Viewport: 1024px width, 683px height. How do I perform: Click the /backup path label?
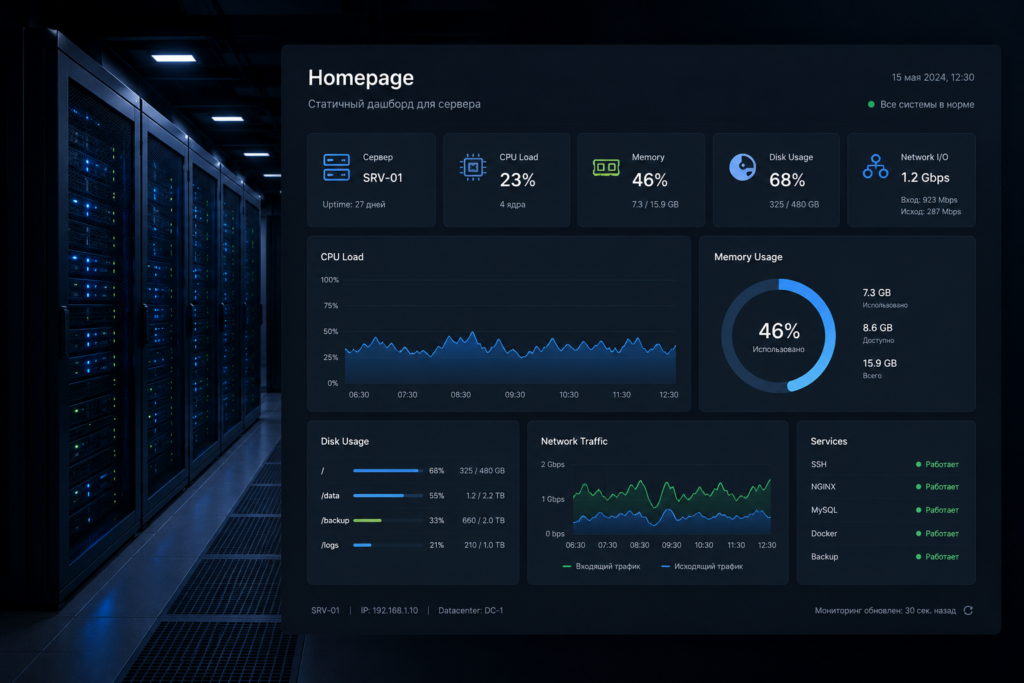334,520
